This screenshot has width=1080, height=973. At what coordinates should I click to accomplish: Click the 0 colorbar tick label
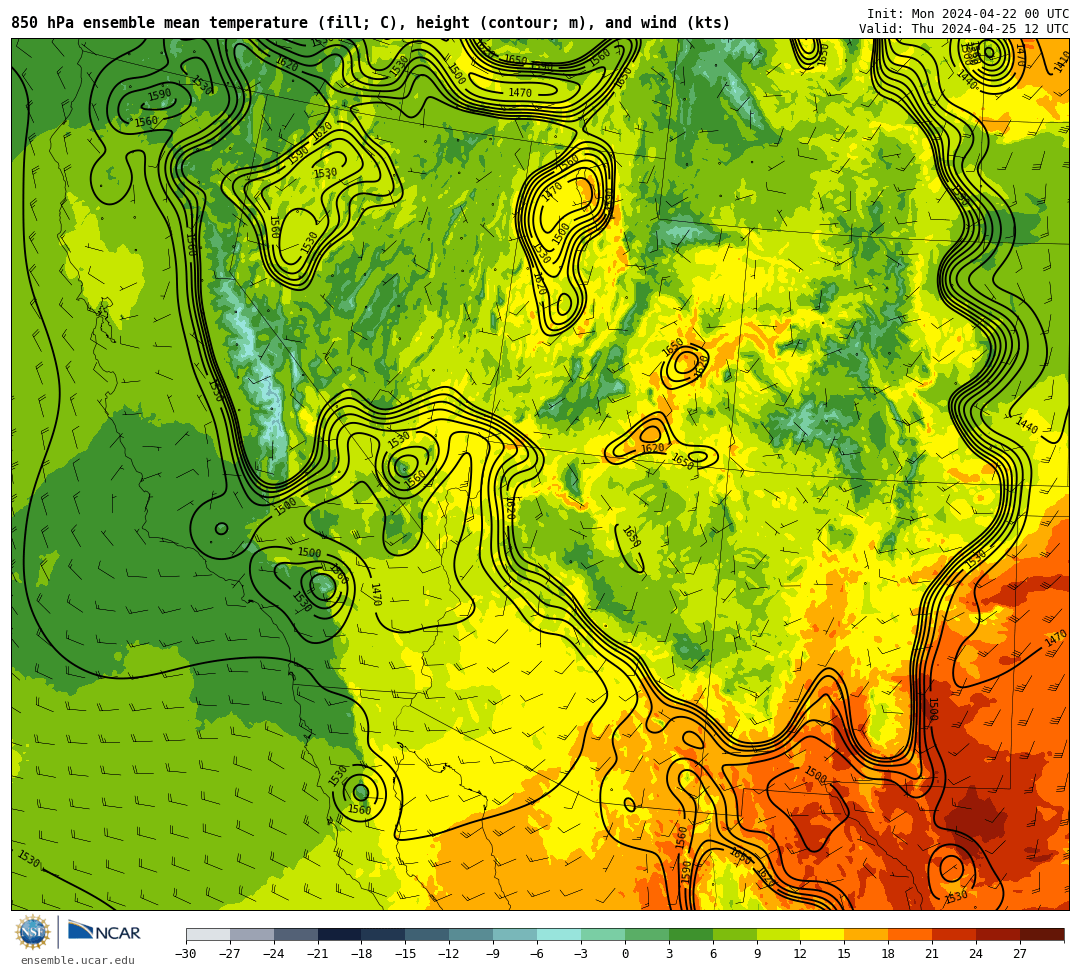[x=625, y=954]
